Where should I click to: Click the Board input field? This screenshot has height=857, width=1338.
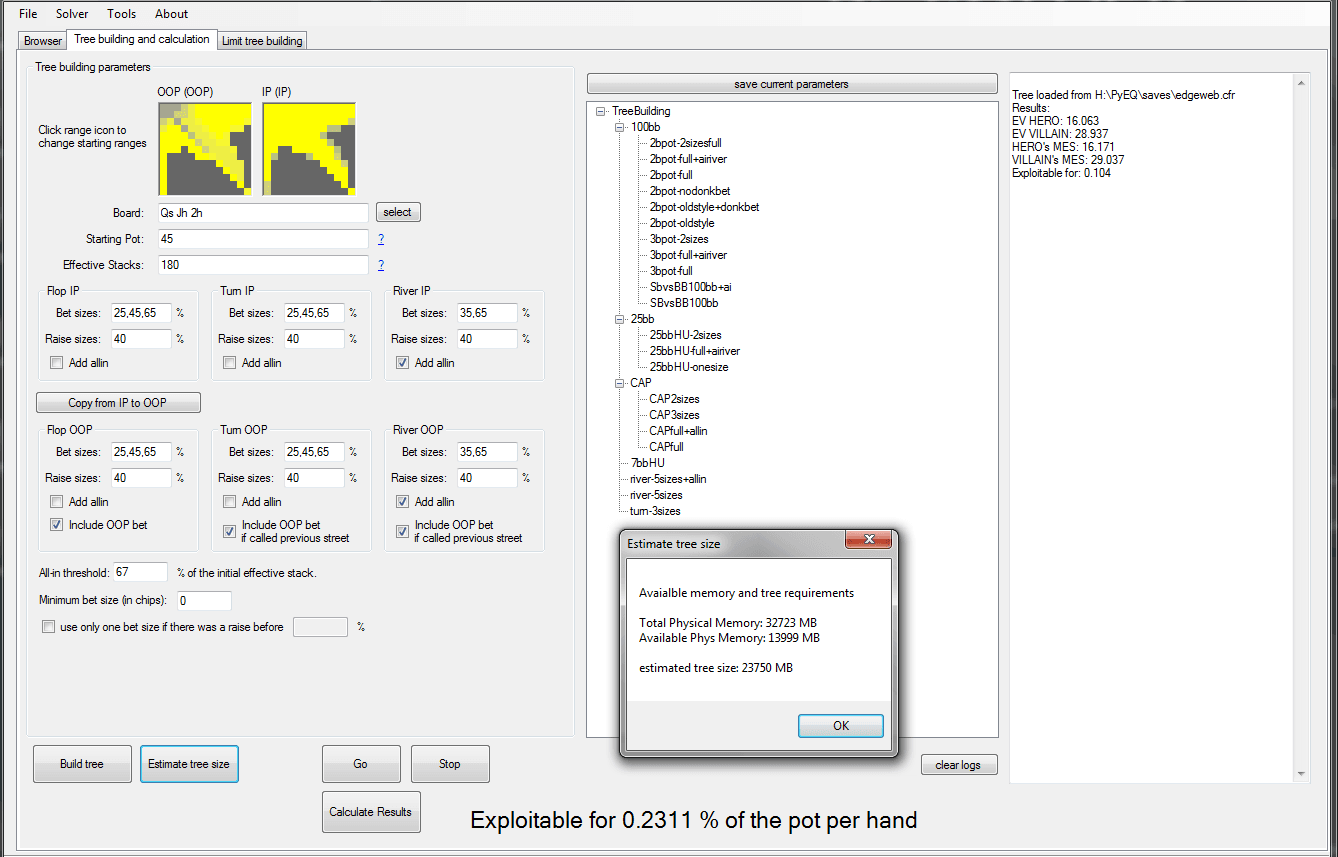click(x=263, y=212)
